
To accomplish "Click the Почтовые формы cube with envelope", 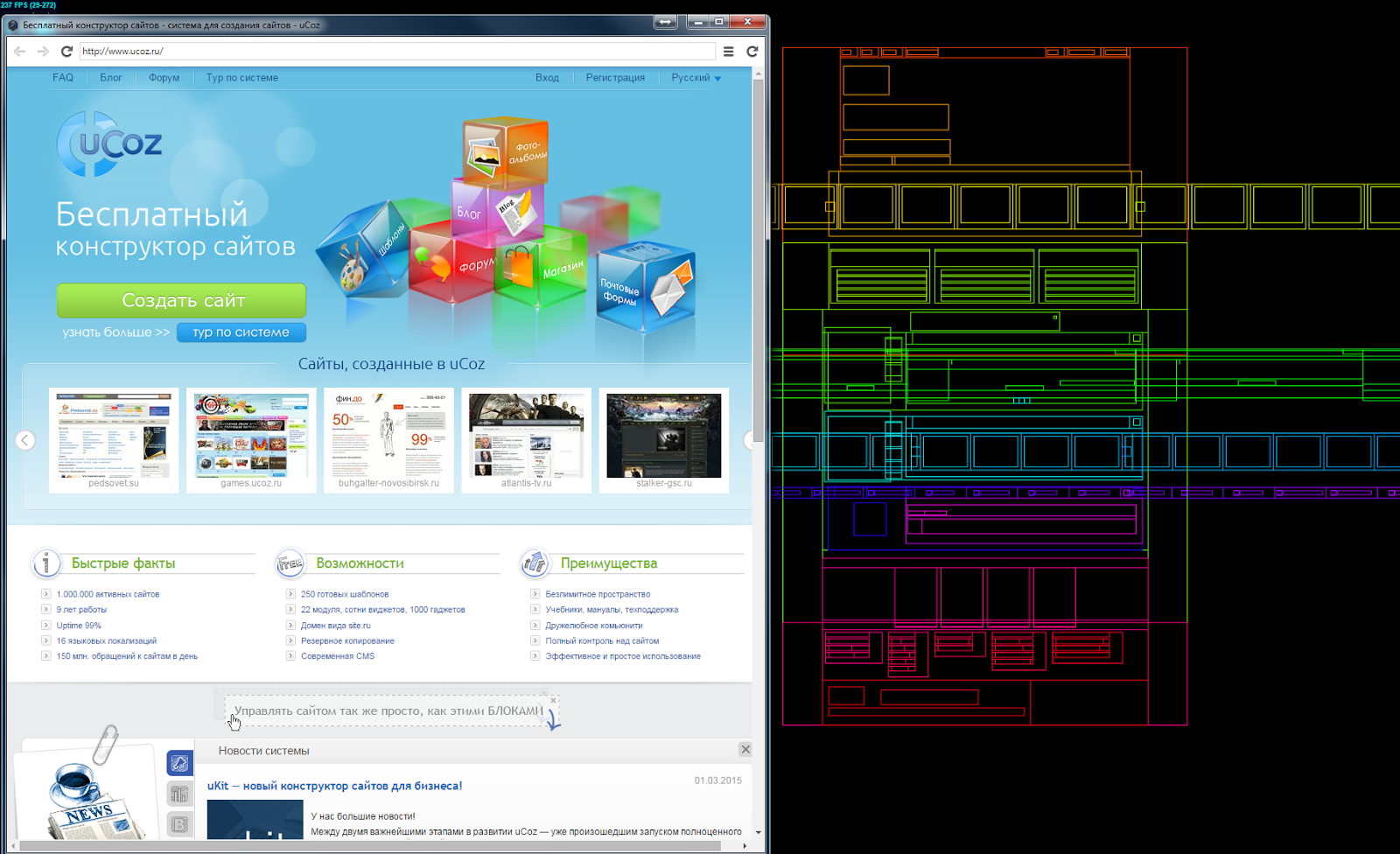I will (x=646, y=288).
